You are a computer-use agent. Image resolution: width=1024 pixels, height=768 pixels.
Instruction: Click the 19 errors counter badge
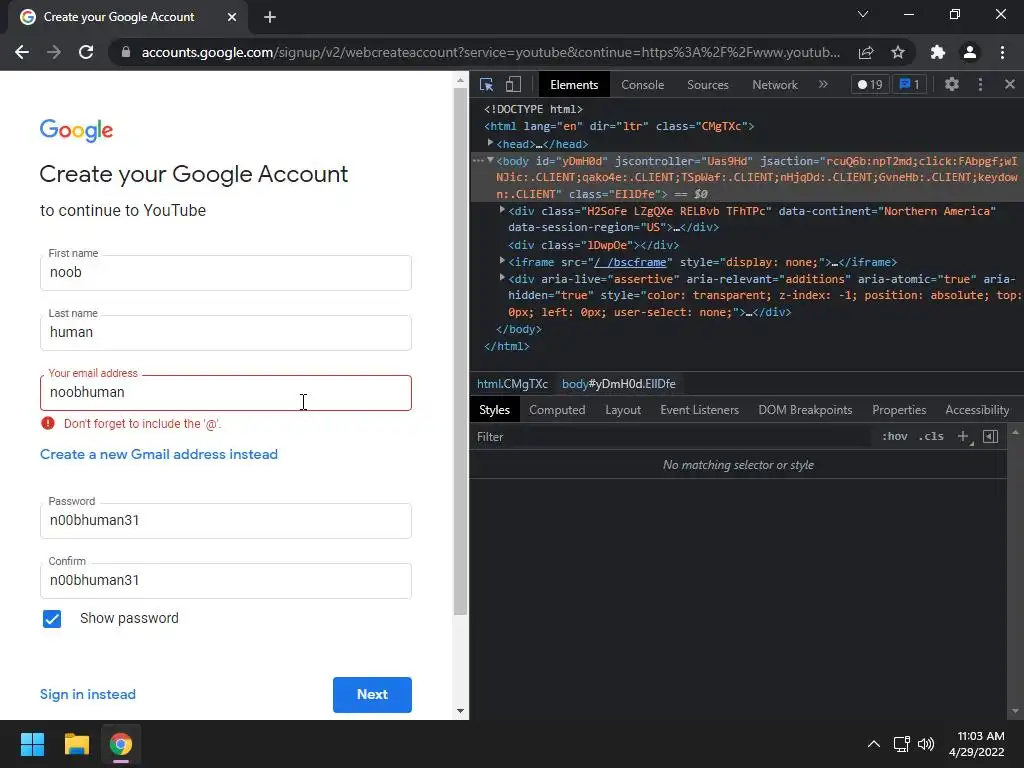(x=870, y=84)
